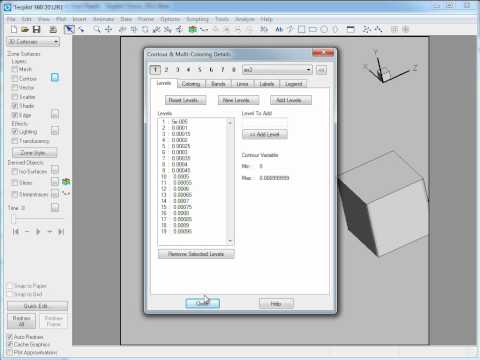Select the Rectangle geometry tool
Viewport: 480px width, 360px height.
[313, 29]
